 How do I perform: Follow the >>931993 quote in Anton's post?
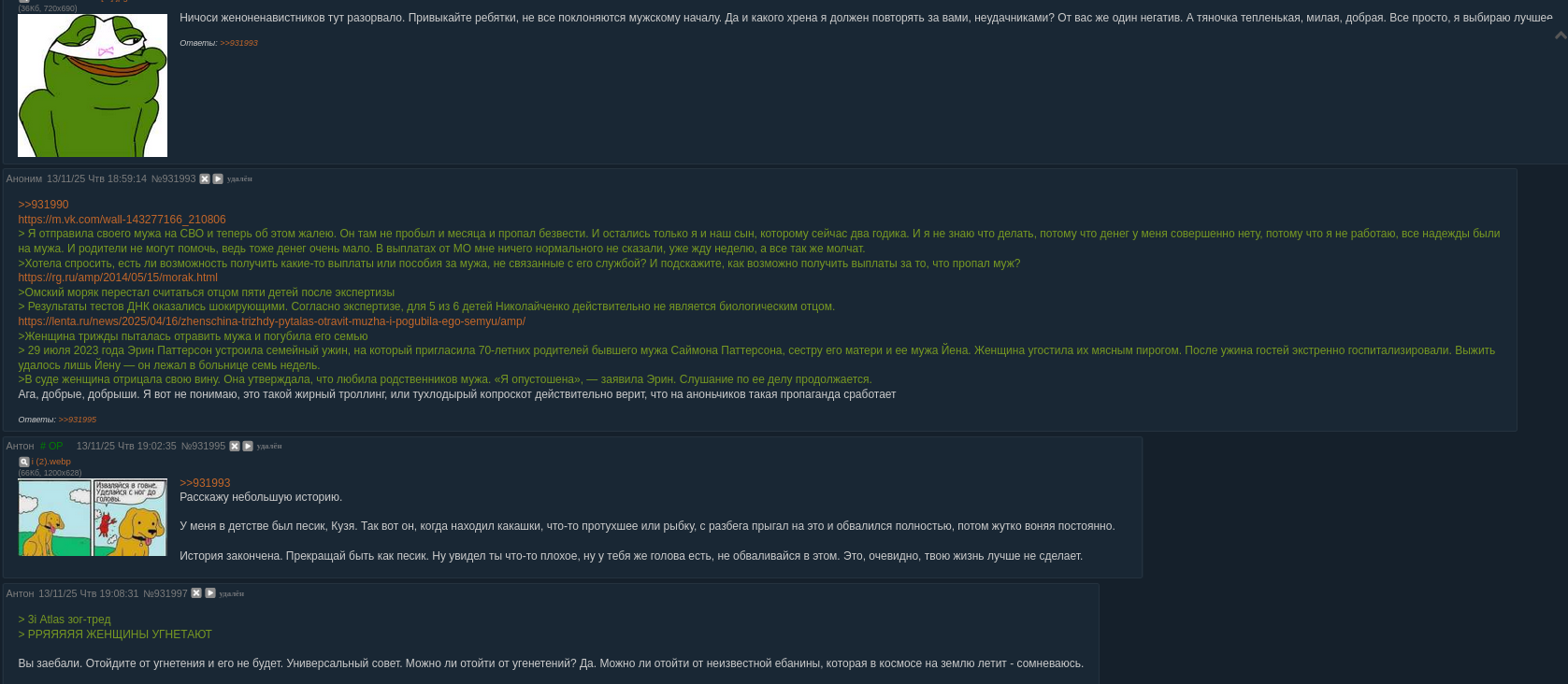pos(205,483)
